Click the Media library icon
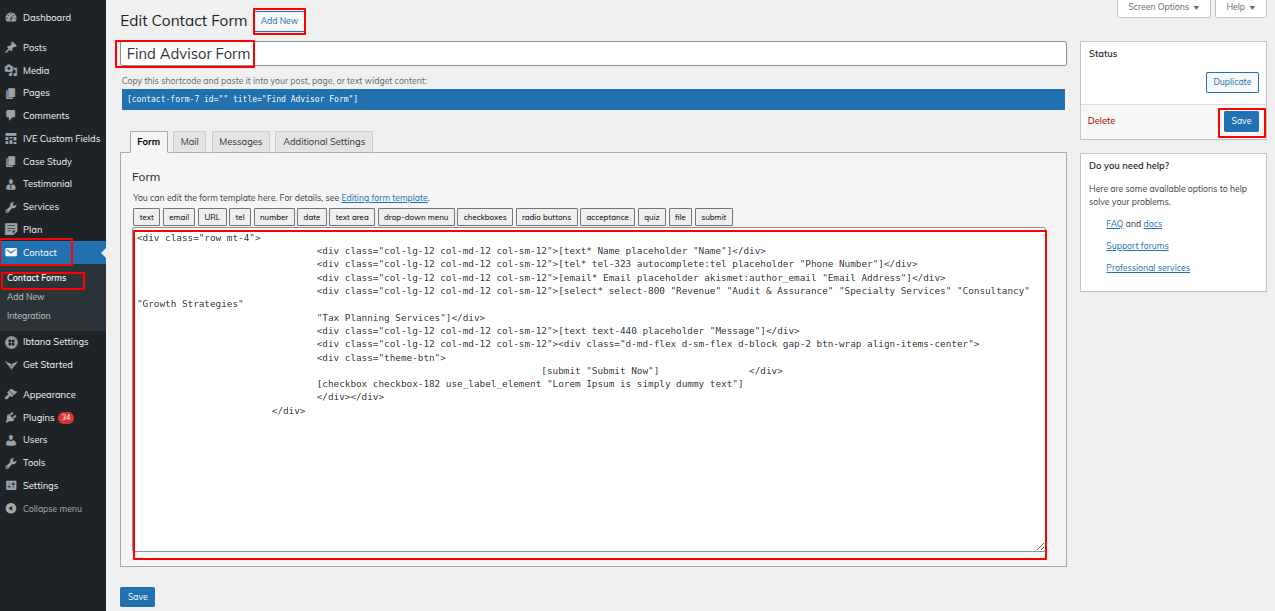1275x611 pixels. (11, 71)
